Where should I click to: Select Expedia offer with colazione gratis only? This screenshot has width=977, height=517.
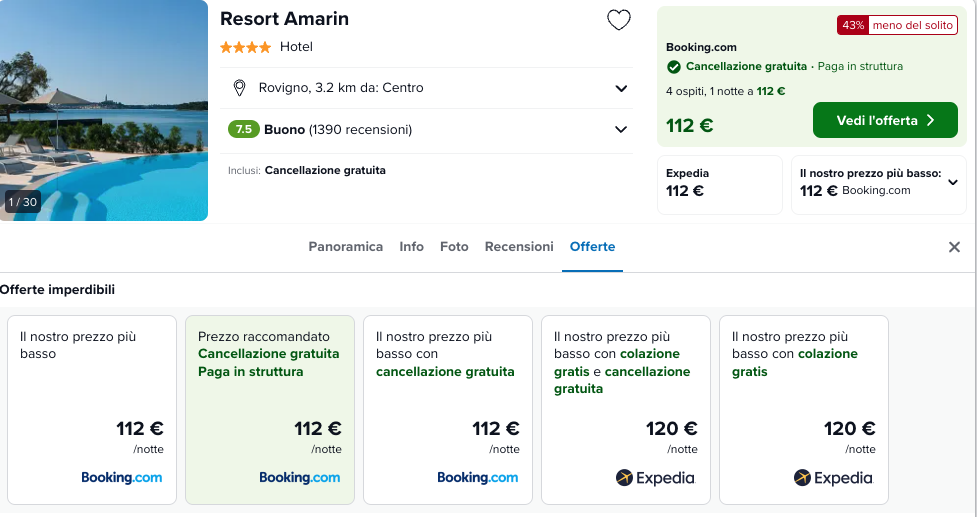click(804, 410)
